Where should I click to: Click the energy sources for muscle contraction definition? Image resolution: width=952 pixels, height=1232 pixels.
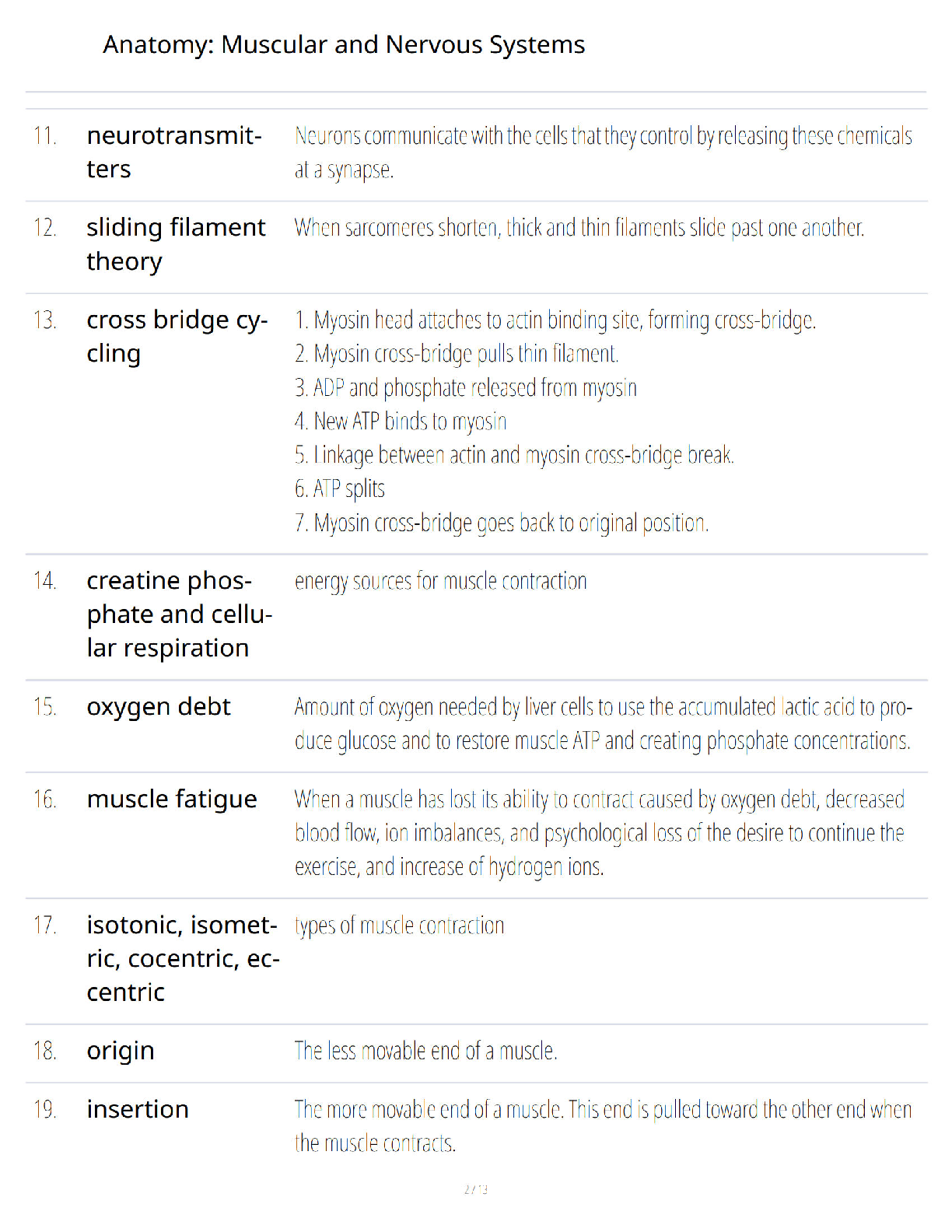click(x=441, y=582)
